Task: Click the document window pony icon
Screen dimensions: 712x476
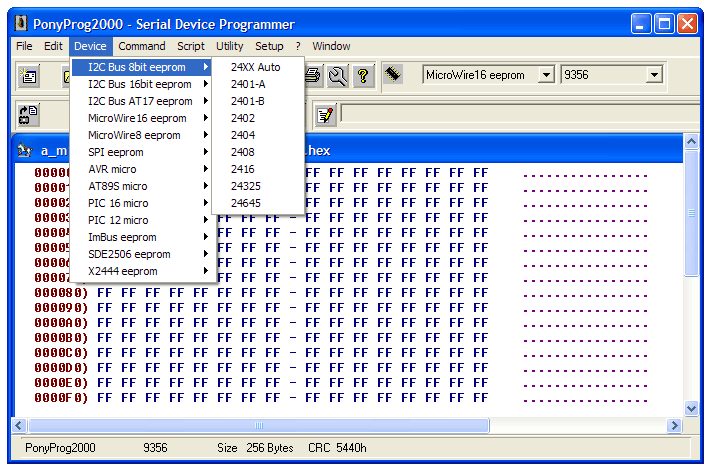Action: point(25,150)
